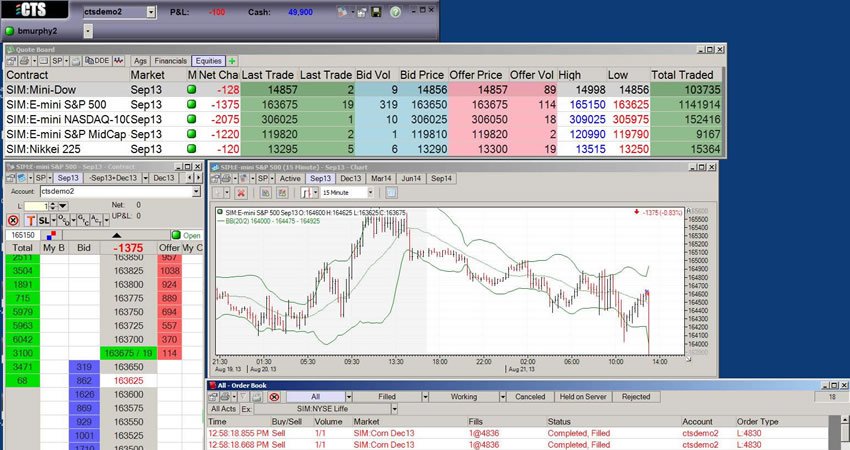This screenshot has width=850, height=450.
Task: Open the SIM:NYSE Liffe exchange dropdown
Action: tap(395, 409)
